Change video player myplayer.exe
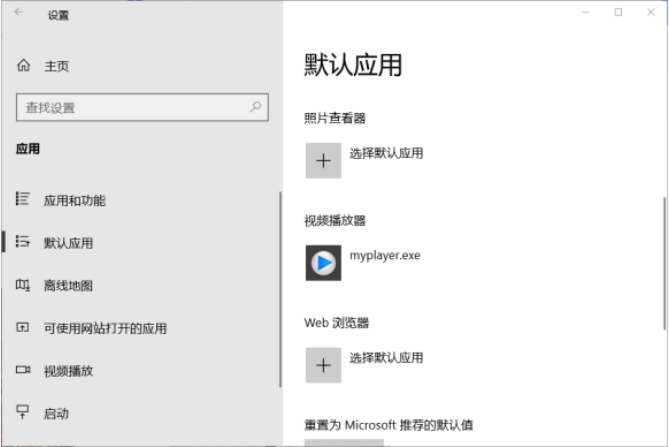 coord(385,255)
